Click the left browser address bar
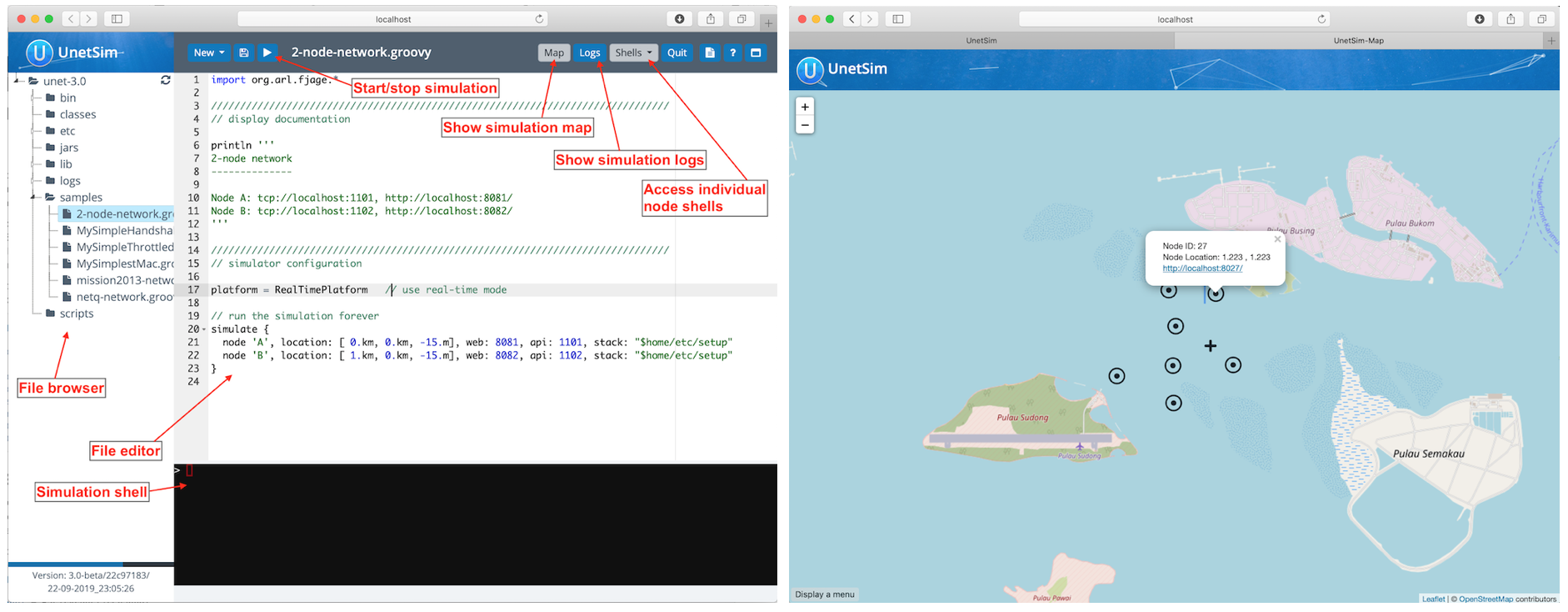 click(392, 19)
